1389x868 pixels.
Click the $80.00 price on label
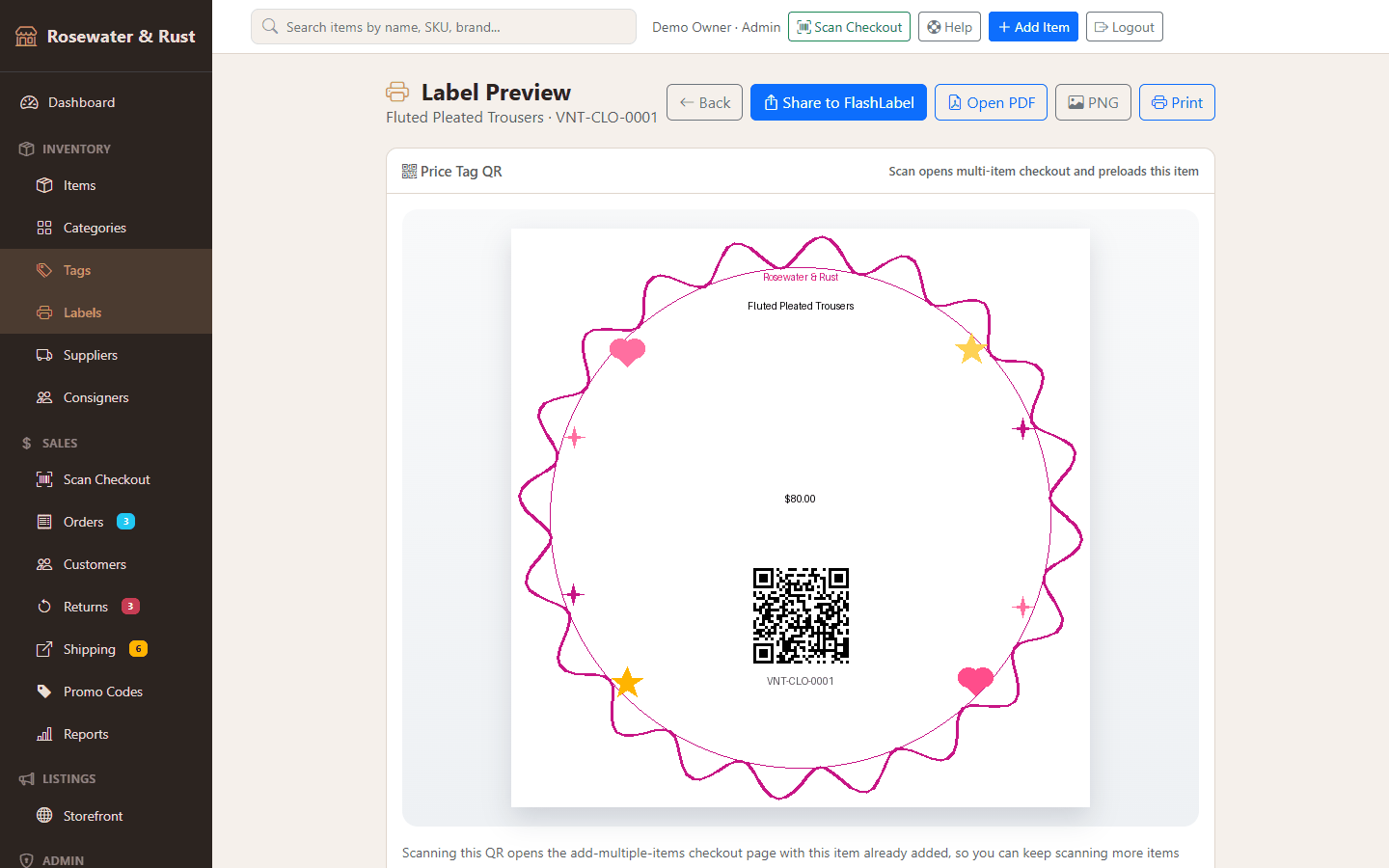pyautogui.click(x=800, y=499)
